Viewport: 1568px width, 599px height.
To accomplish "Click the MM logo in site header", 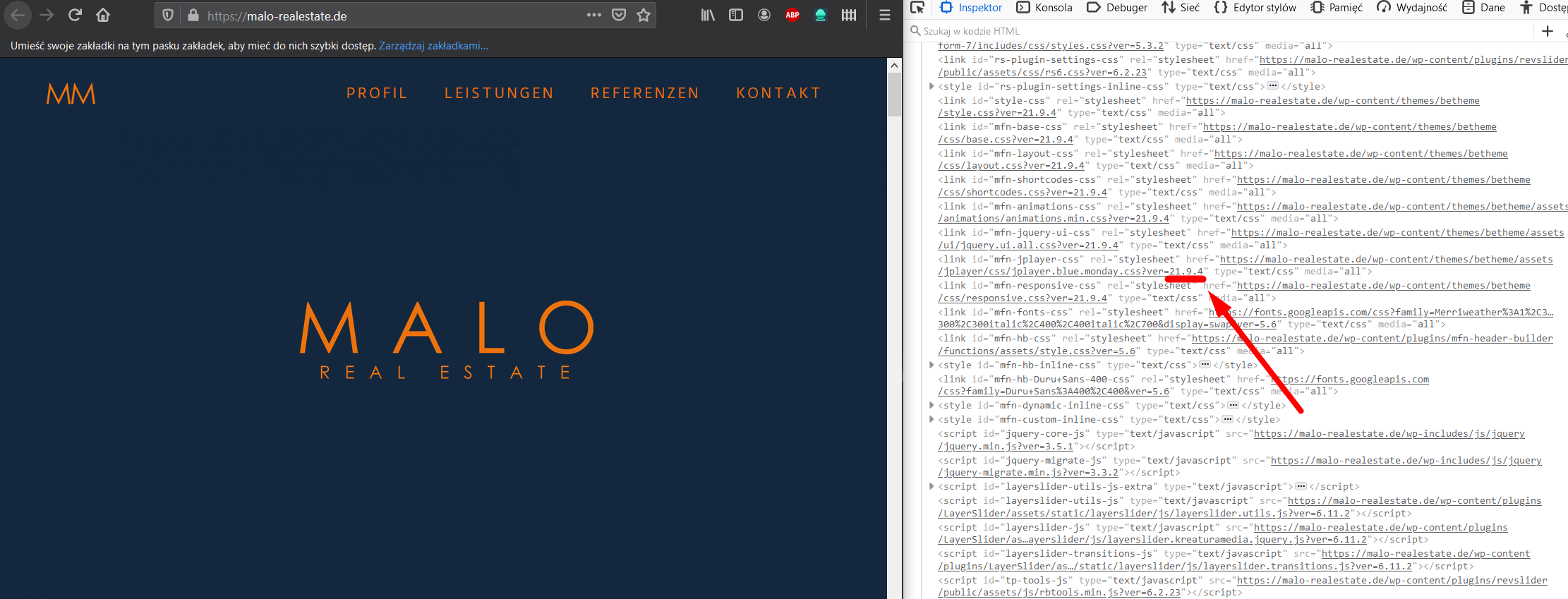I will 71,94.
